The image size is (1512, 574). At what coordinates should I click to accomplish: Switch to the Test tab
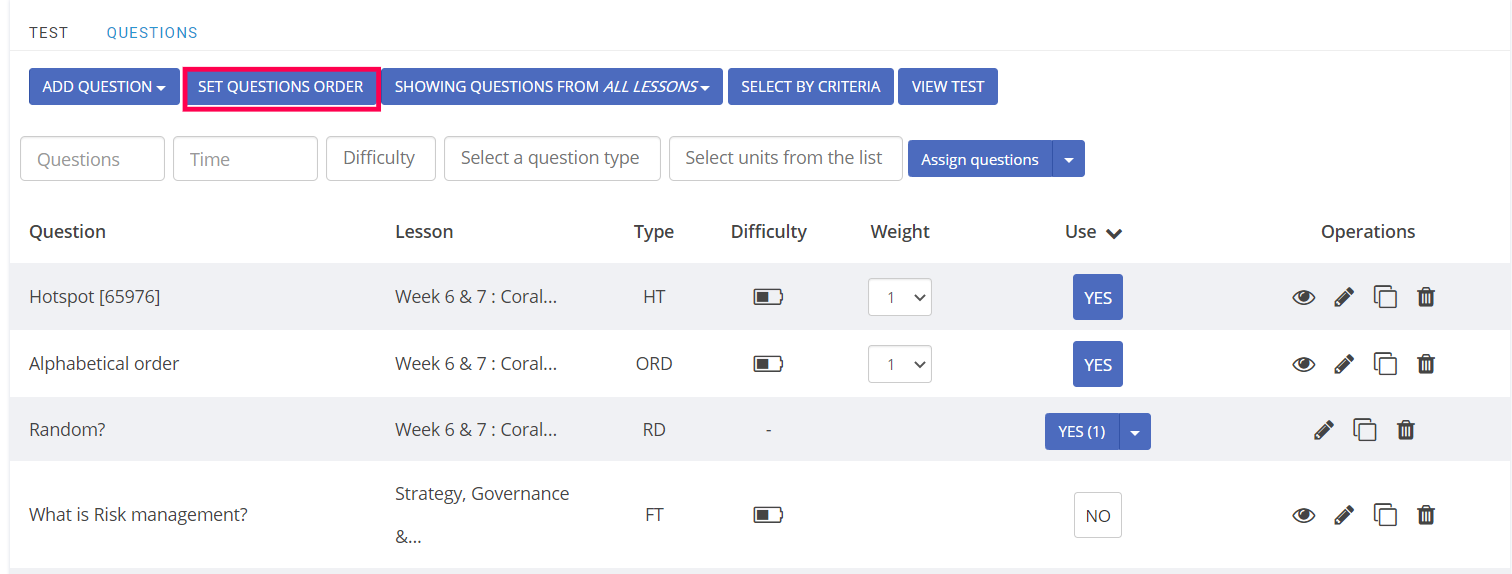pyautogui.click(x=48, y=33)
